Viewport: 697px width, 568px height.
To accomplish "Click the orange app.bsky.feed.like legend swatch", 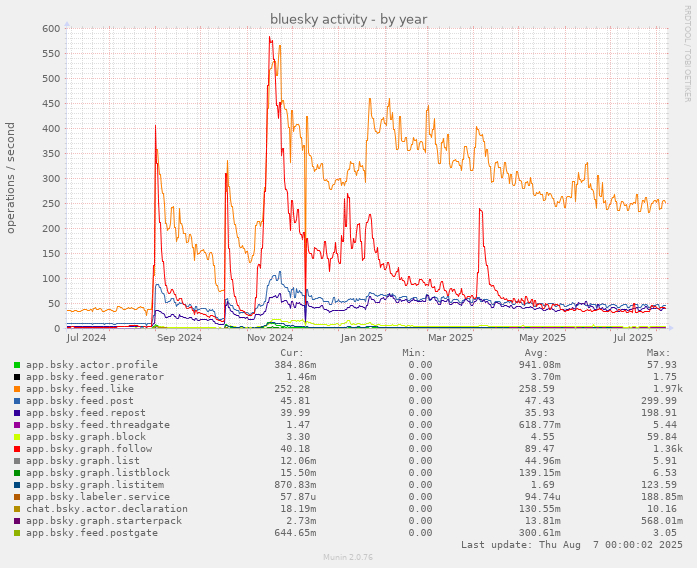I will click(17, 389).
